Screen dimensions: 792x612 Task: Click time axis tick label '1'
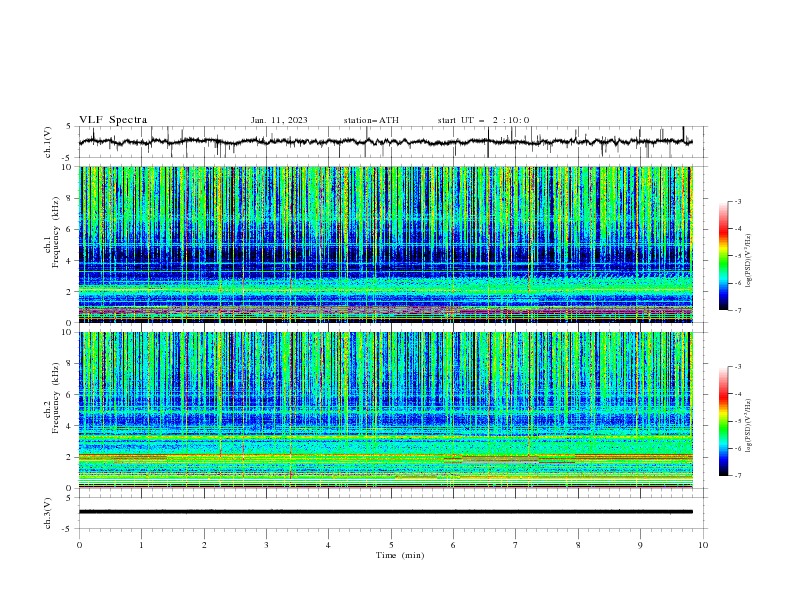(141, 545)
